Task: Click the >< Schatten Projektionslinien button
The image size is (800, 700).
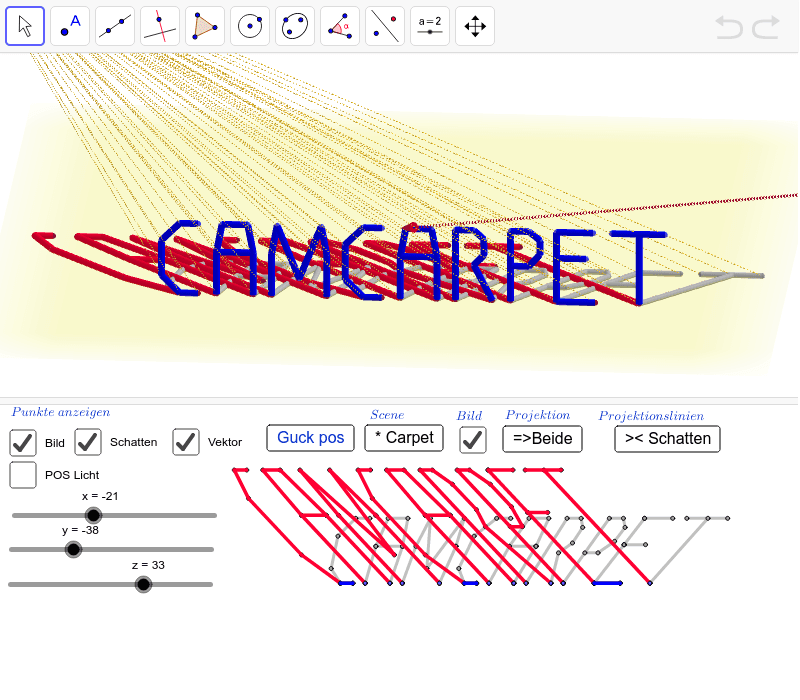Action: [667, 439]
